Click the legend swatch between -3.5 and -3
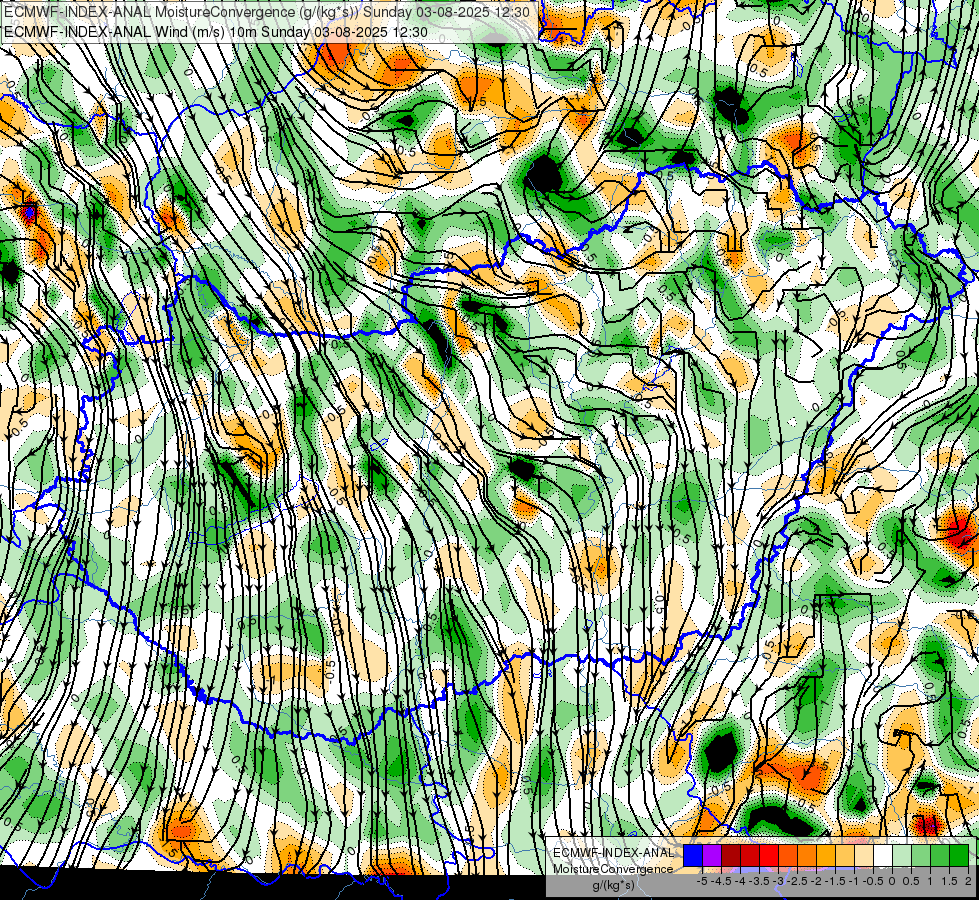Viewport: 979px width, 900px height. (769, 856)
